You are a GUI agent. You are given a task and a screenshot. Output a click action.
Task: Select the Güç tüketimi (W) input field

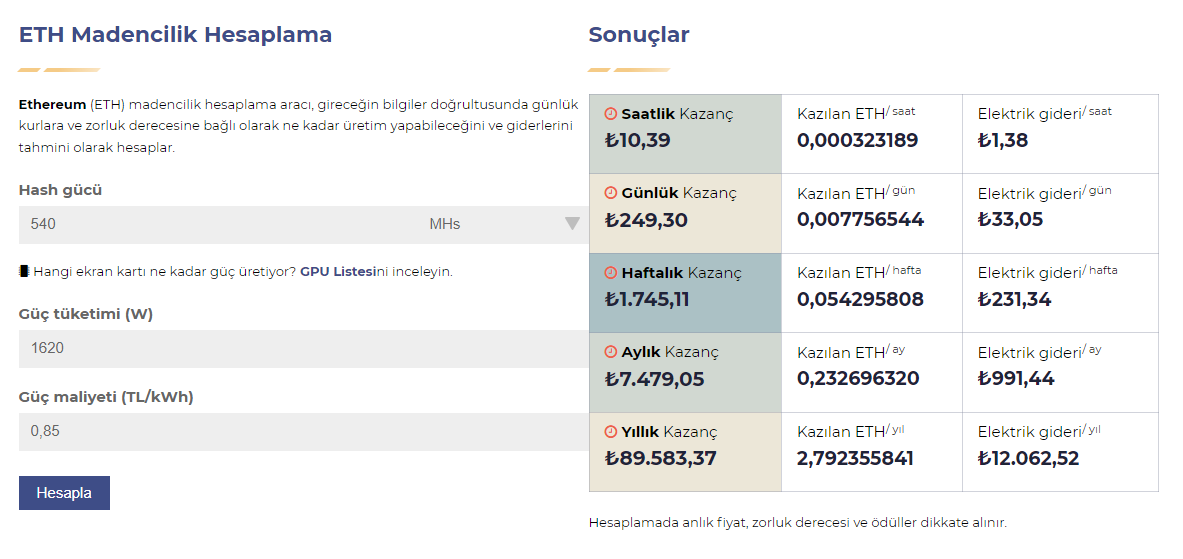coord(299,348)
